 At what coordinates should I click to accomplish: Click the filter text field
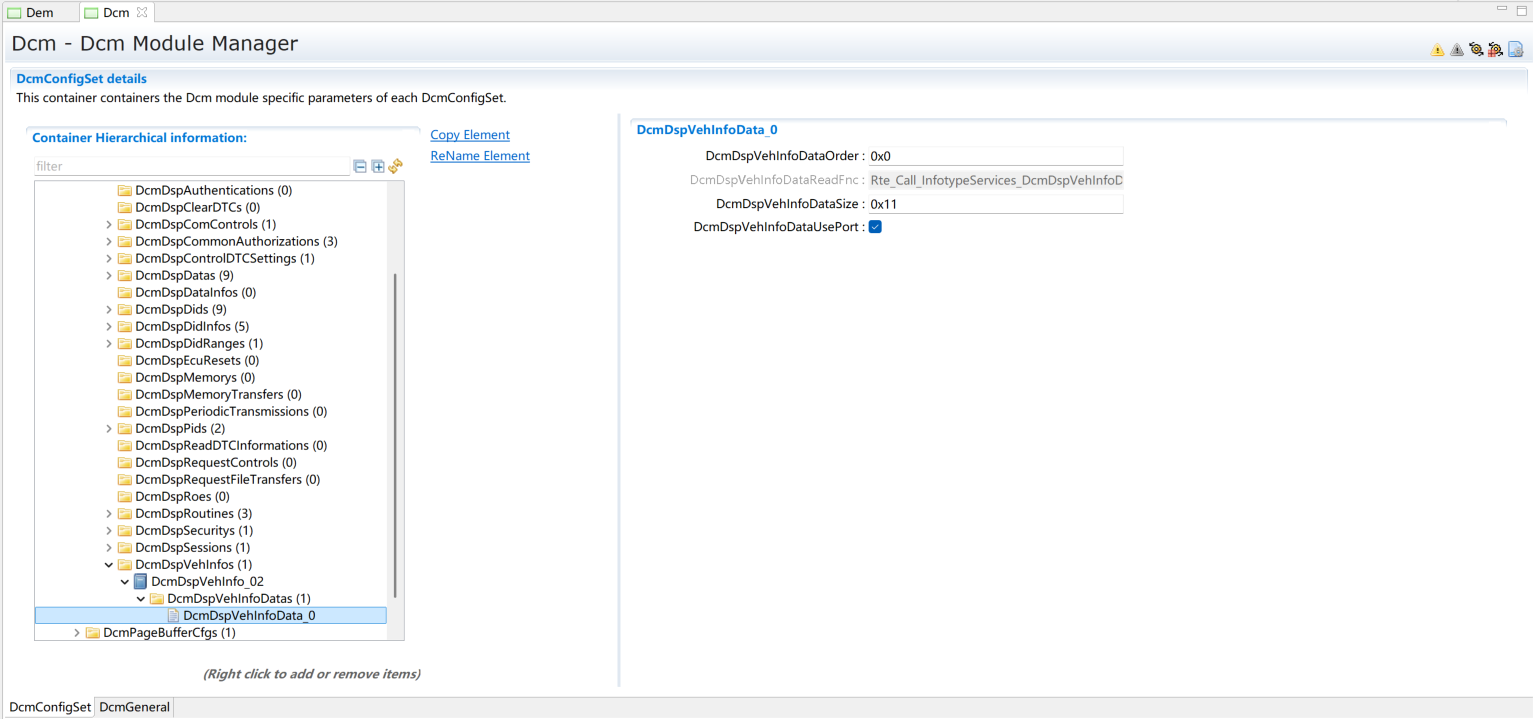190,167
